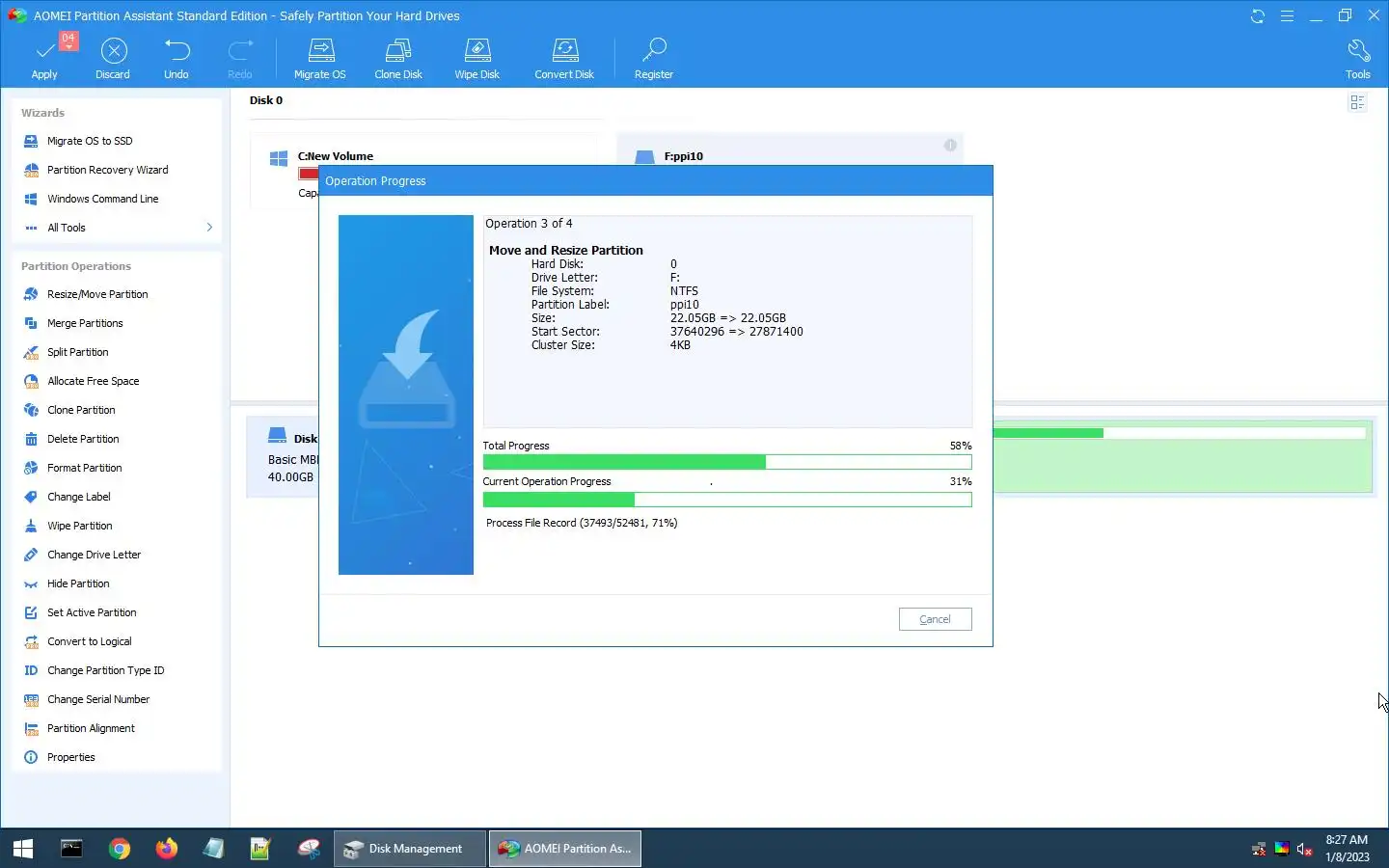Click the network tray icon
This screenshot has width=1389, height=868.
[1258, 850]
